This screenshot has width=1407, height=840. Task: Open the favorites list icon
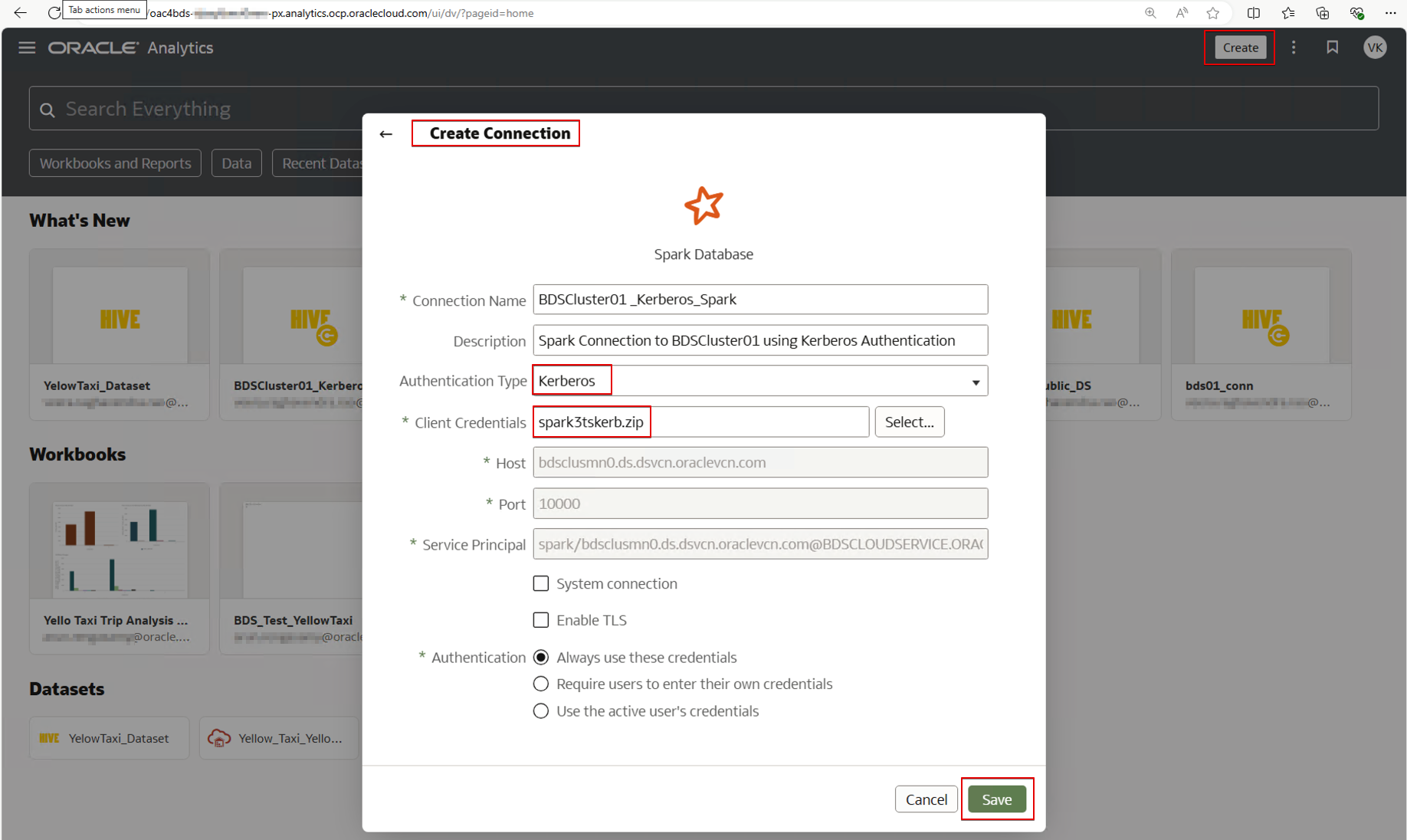click(1288, 12)
